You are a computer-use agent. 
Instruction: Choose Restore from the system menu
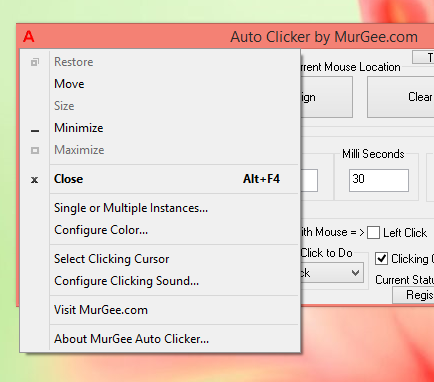159,62
